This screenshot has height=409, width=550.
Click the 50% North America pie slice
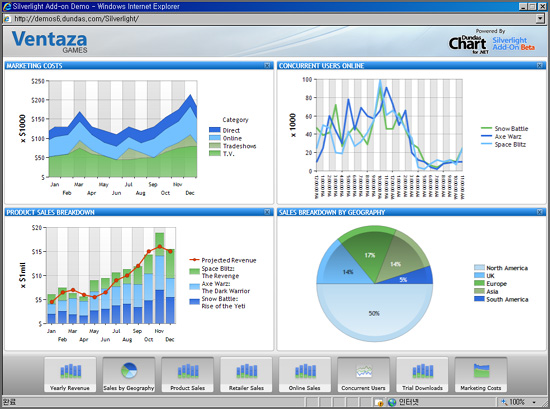coord(374,313)
